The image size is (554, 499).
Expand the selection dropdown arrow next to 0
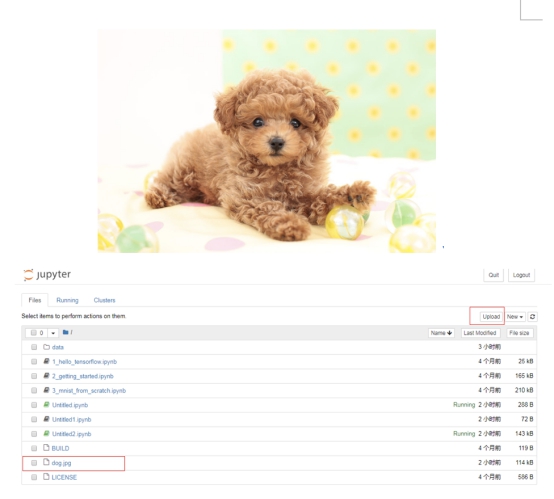point(53,333)
